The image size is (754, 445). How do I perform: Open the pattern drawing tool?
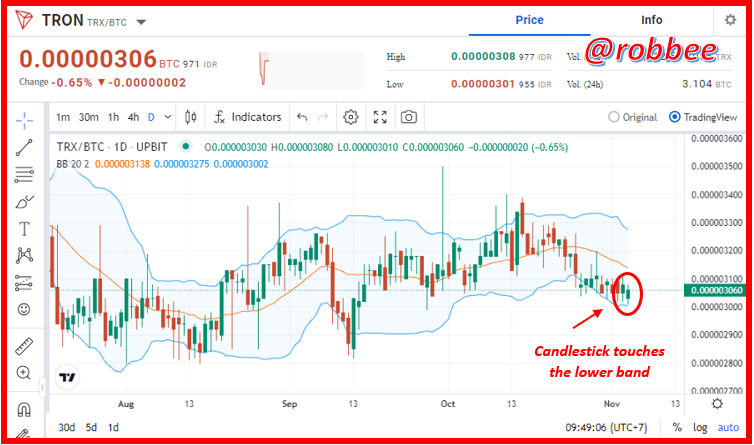point(24,255)
